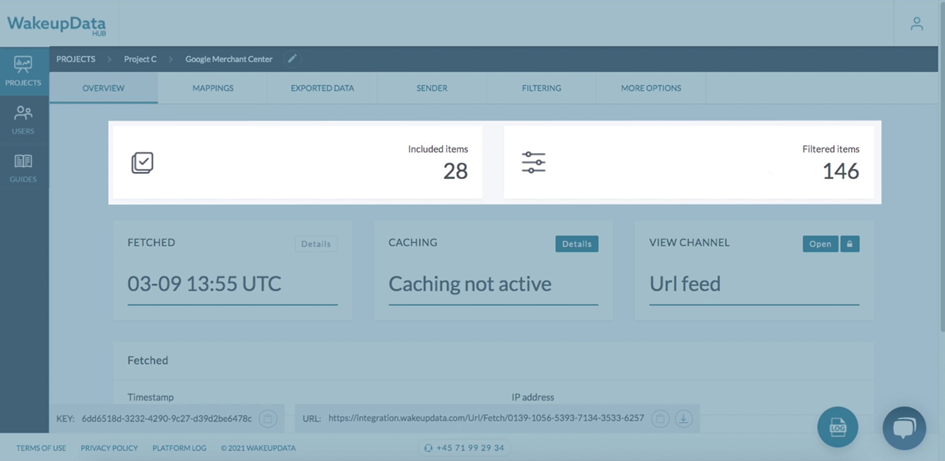
Task: Click the Caching not active text
Action: (469, 284)
